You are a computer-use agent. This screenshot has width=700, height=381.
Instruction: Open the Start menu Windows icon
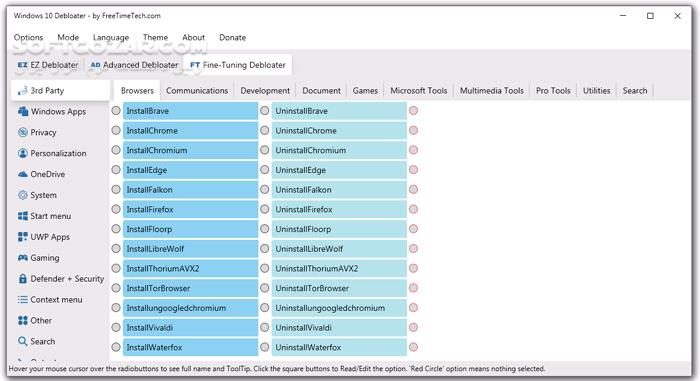[23, 216]
